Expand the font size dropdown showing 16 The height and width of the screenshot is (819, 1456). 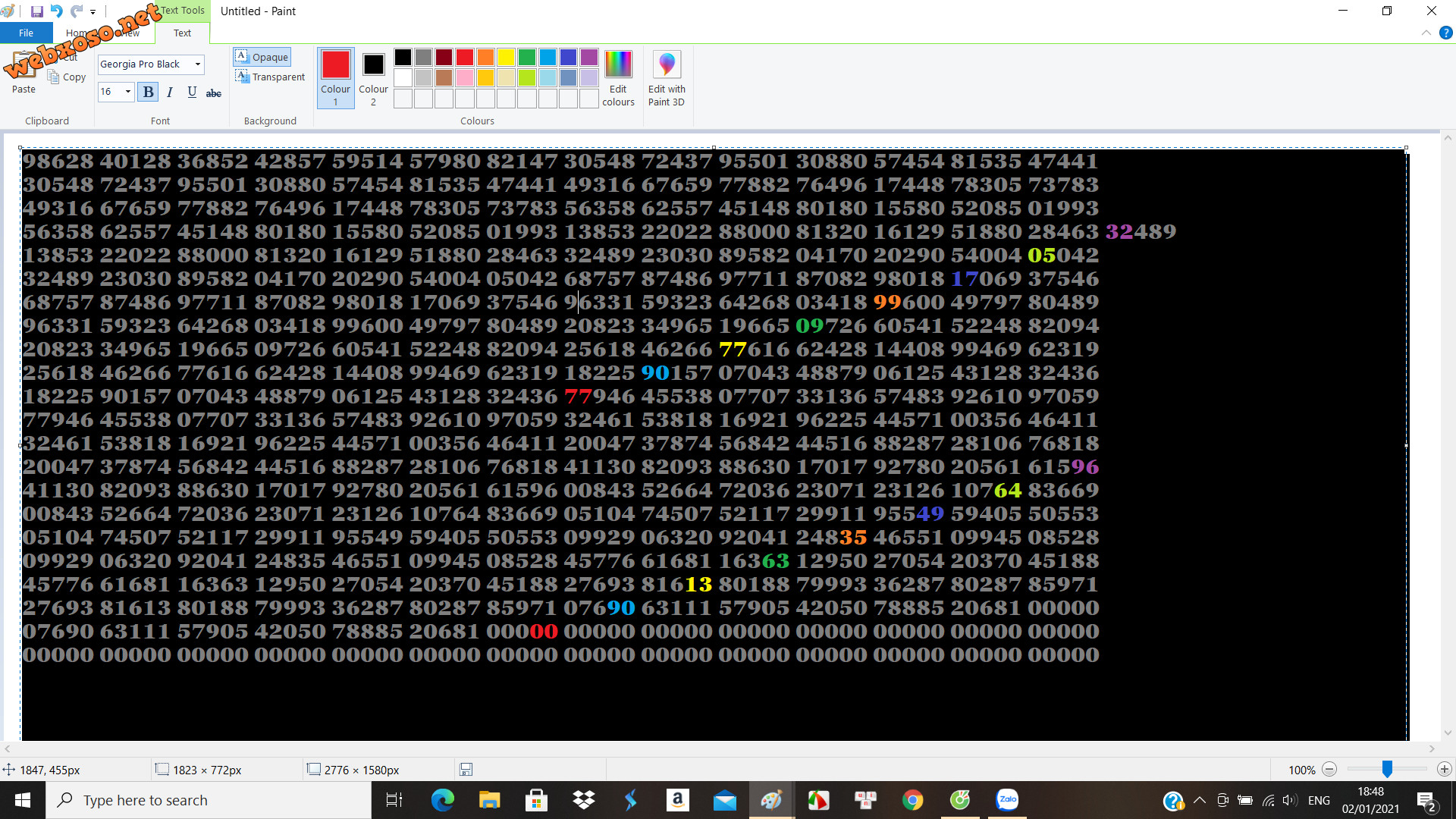128,93
